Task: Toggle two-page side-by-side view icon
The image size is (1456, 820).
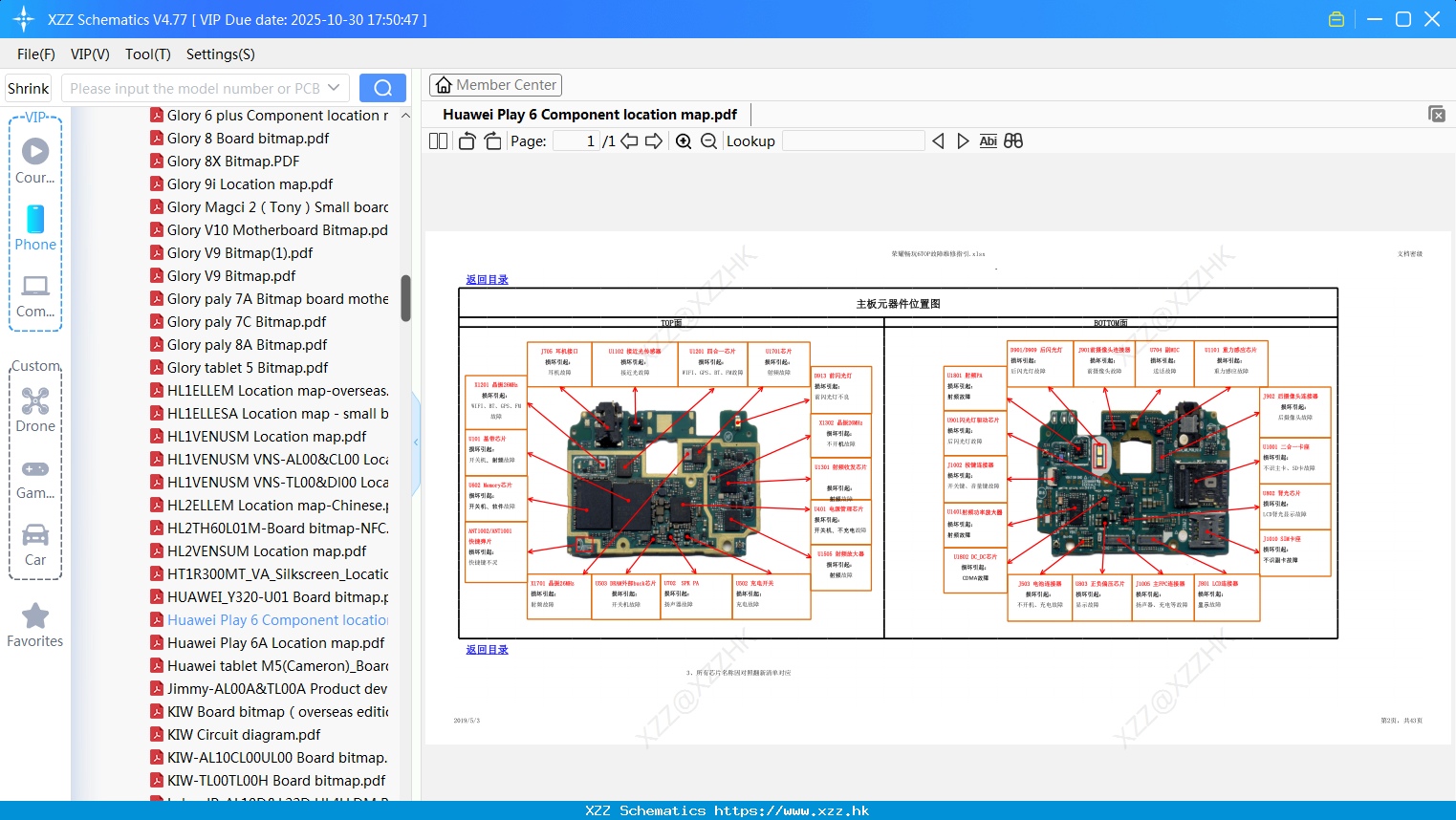Action: click(x=438, y=141)
